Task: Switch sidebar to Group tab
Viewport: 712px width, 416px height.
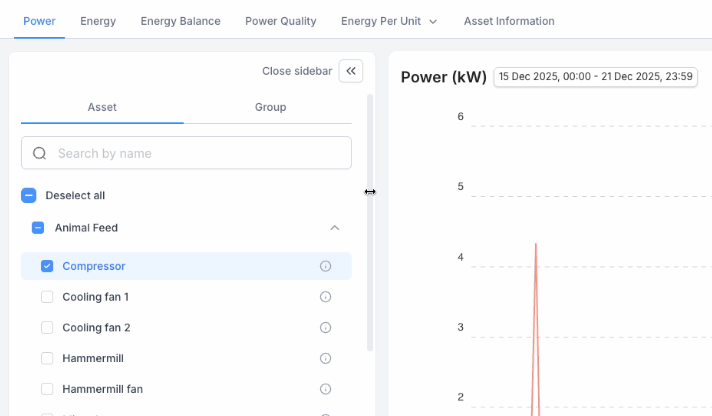Action: point(270,107)
